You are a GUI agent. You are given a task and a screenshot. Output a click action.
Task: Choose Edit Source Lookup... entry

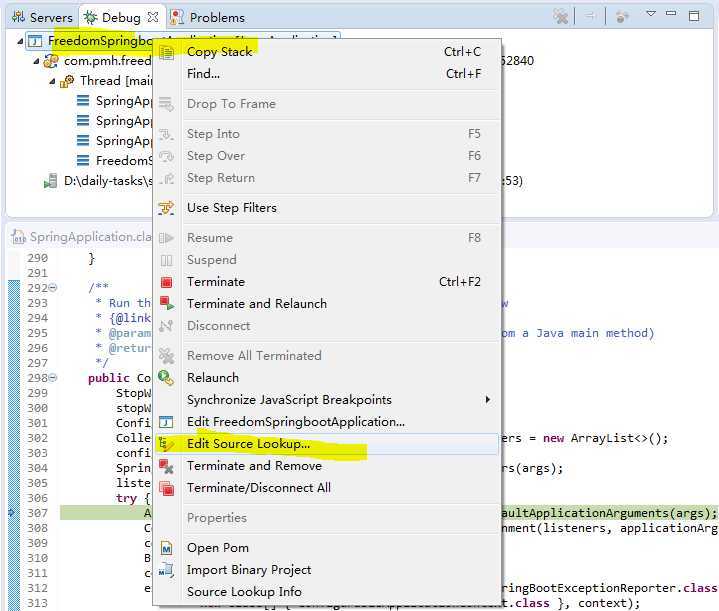click(327, 444)
